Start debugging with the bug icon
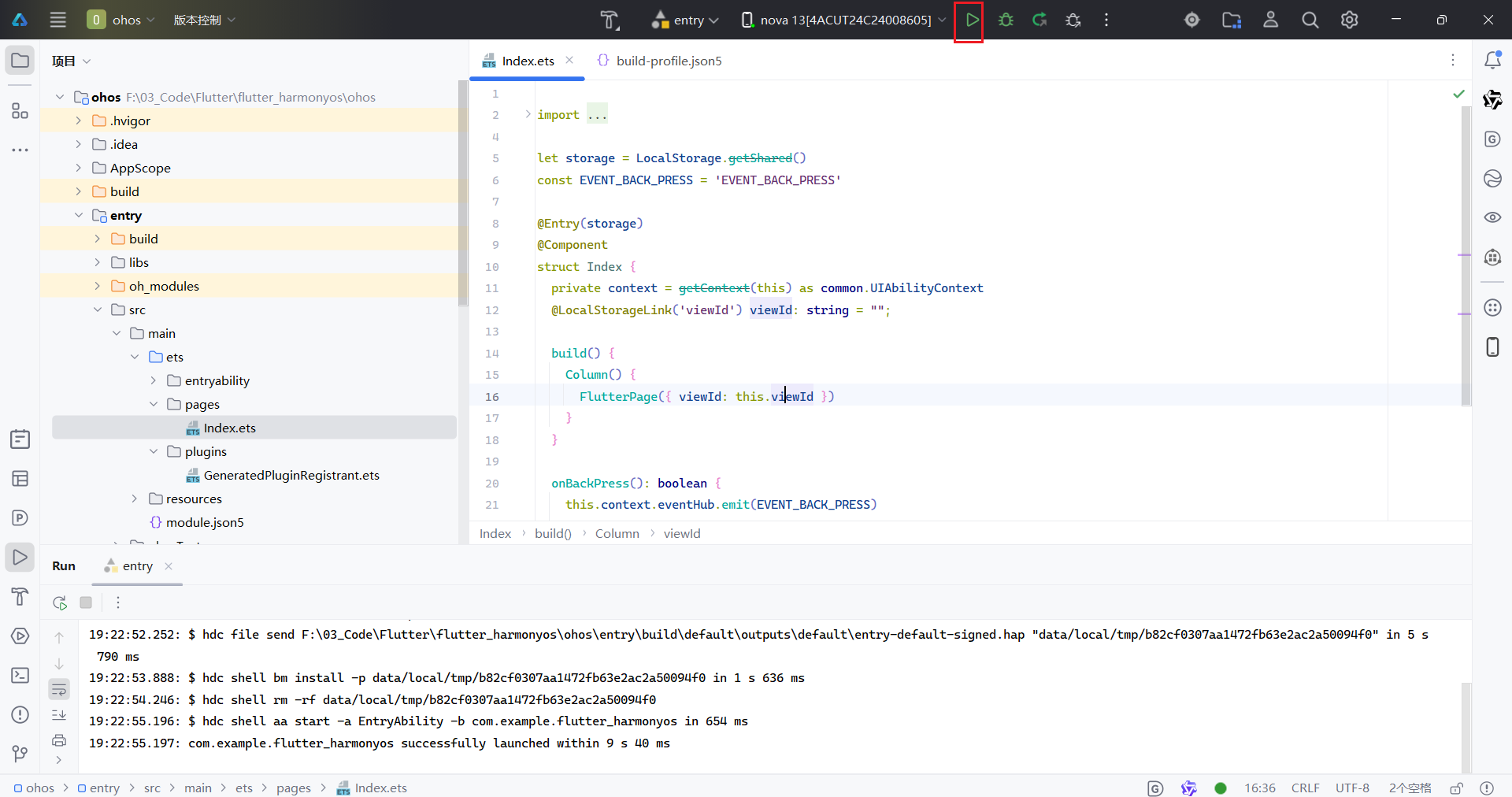The height and width of the screenshot is (797, 1512). click(1006, 20)
